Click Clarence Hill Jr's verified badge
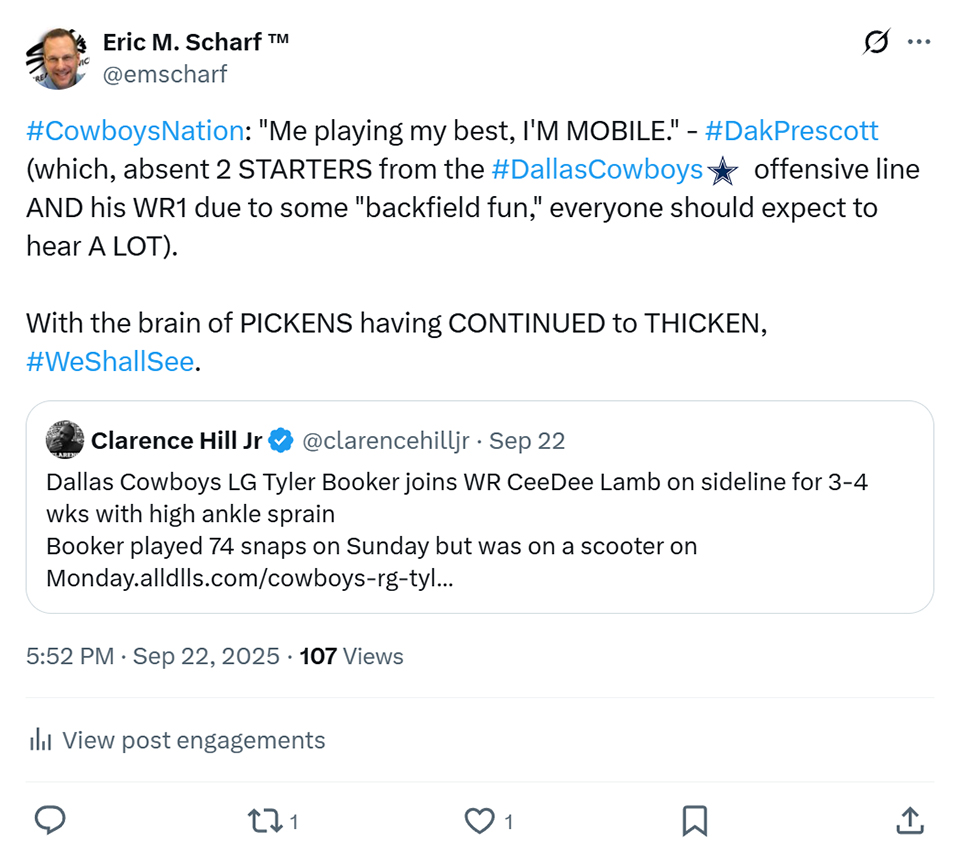 pos(282,441)
